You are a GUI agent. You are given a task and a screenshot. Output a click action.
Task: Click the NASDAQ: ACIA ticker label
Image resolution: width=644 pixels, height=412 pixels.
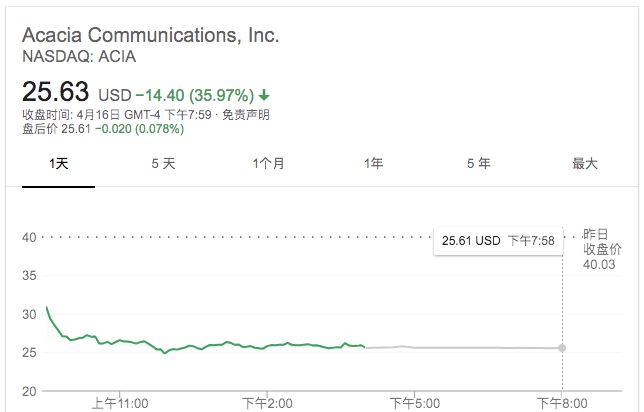(79, 57)
